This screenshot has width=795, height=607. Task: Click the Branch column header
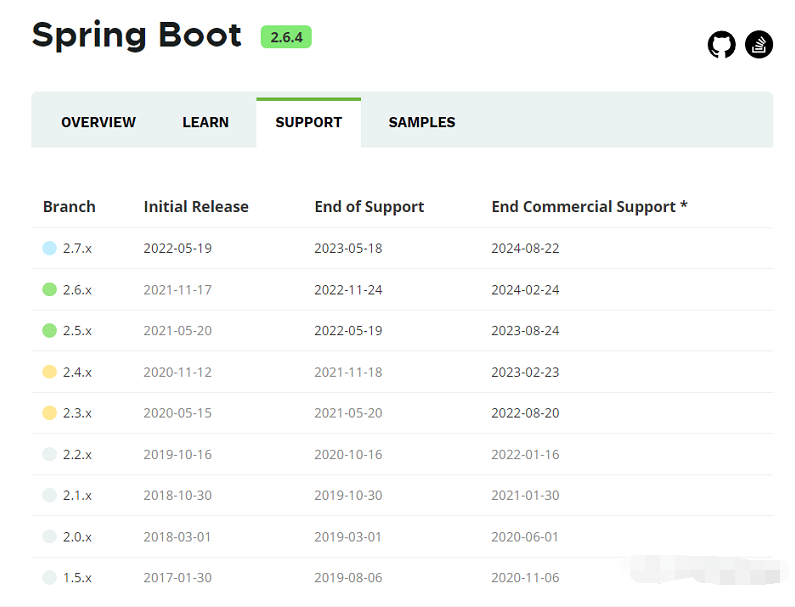69,206
